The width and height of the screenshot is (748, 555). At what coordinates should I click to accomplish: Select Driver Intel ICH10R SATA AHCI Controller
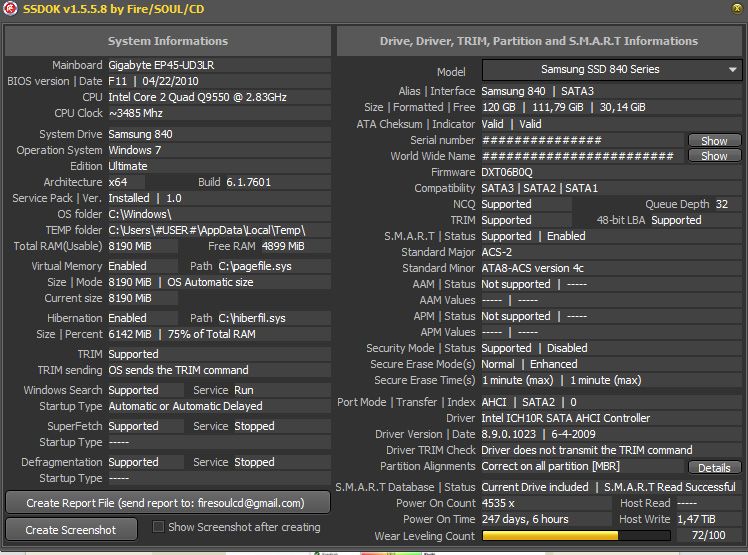pos(565,418)
